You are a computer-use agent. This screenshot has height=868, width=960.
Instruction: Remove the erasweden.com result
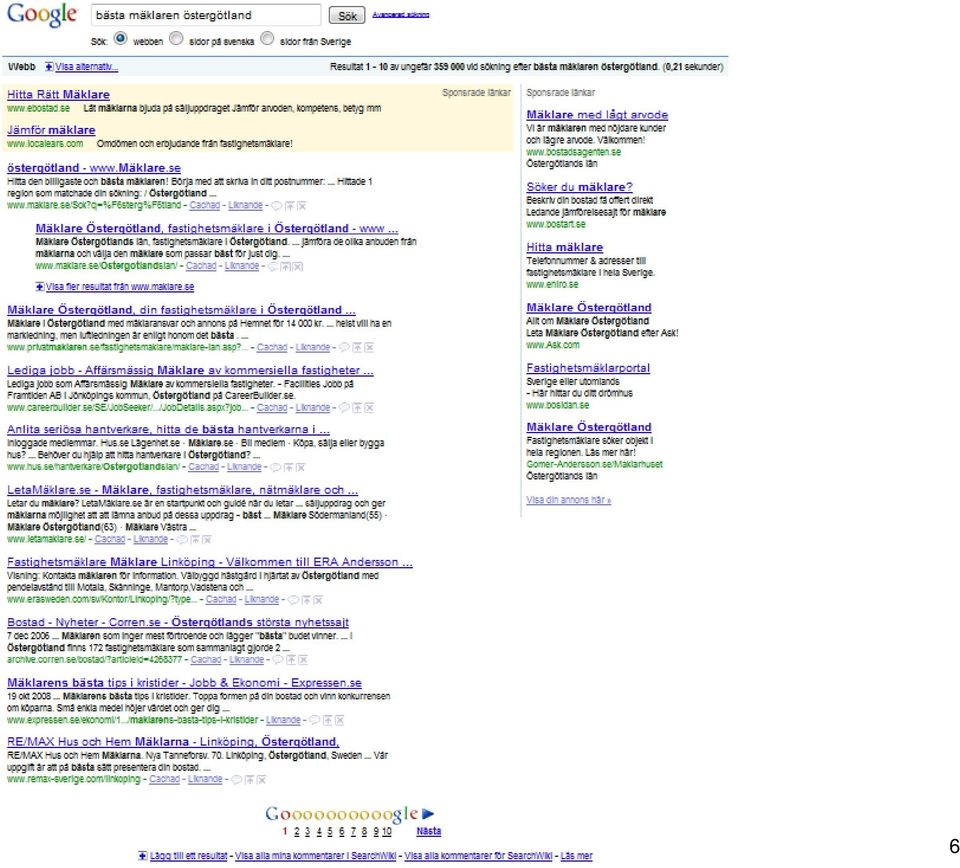click(x=318, y=600)
